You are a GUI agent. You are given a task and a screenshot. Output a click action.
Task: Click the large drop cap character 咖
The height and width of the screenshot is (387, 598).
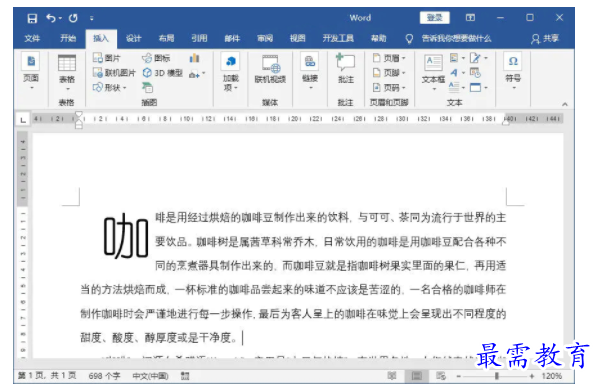pyautogui.click(x=126, y=237)
